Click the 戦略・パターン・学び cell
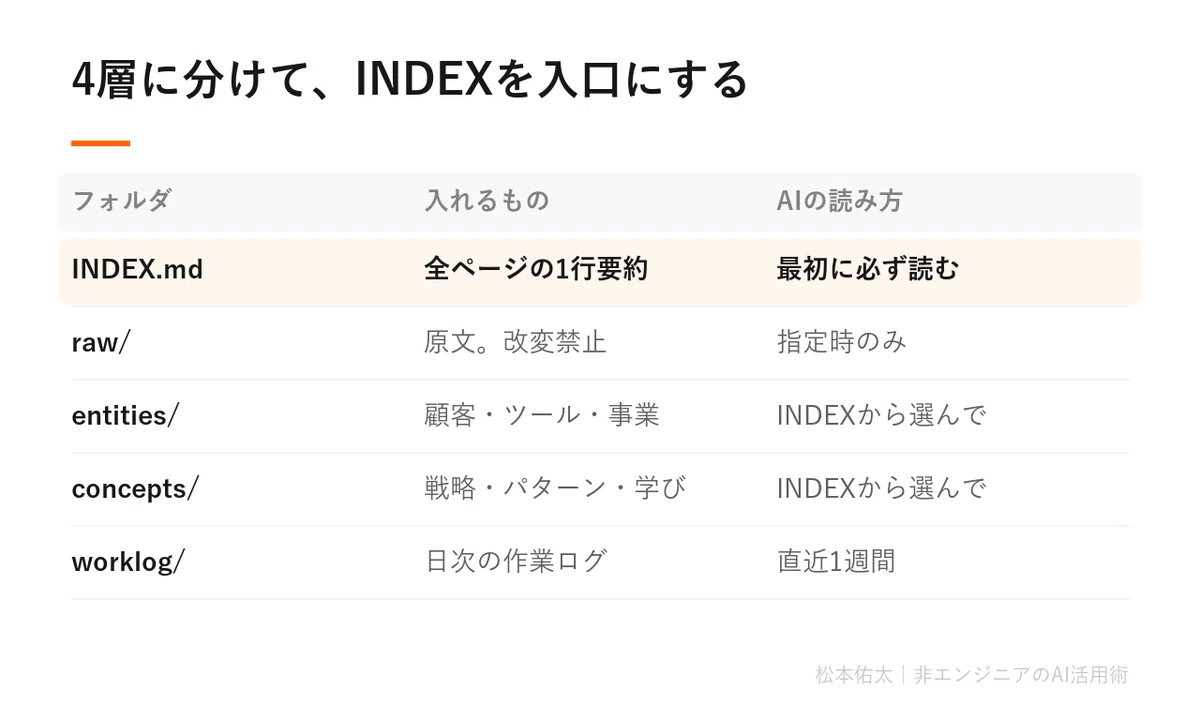The width and height of the screenshot is (1200, 705). [x=555, y=488]
